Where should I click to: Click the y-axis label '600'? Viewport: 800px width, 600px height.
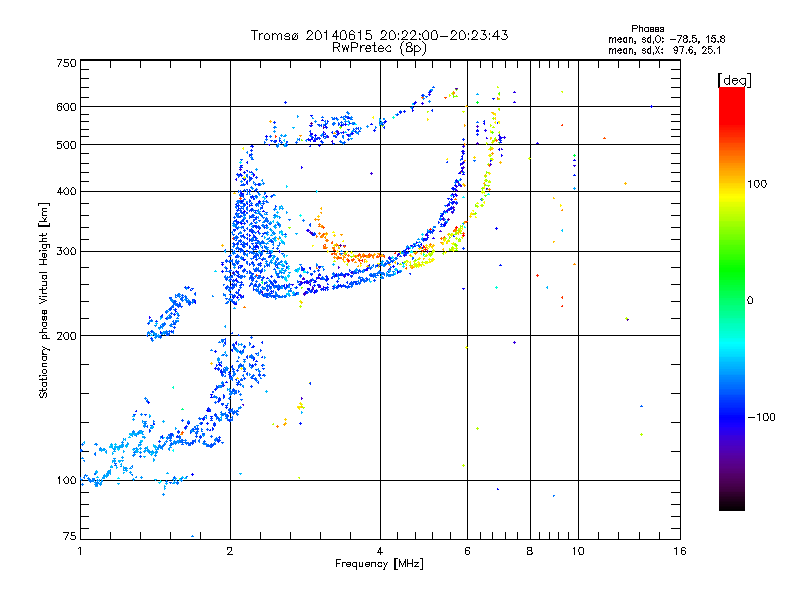point(66,107)
